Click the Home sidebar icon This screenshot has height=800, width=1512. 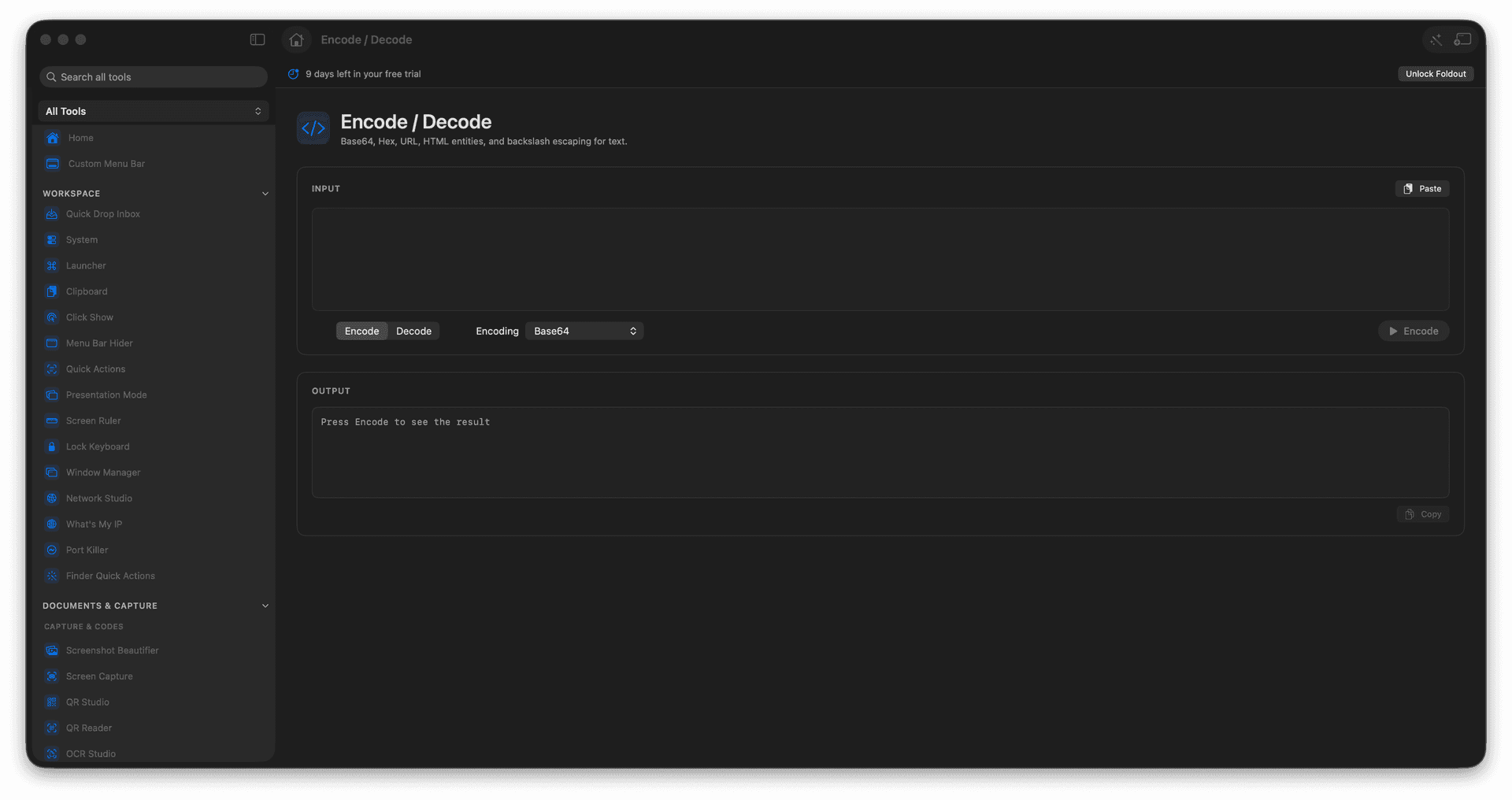coord(52,138)
